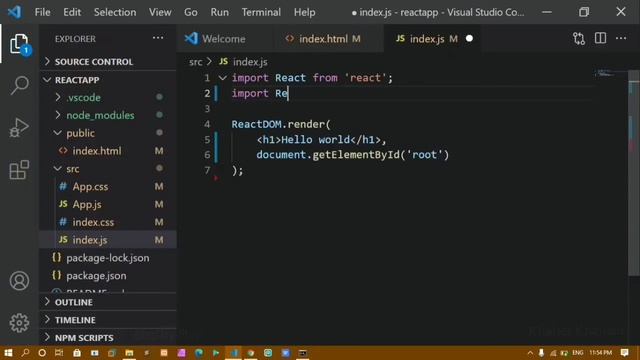Image resolution: width=640 pixels, height=360 pixels.
Task: Select index.js in file tree
Action: (108, 240)
